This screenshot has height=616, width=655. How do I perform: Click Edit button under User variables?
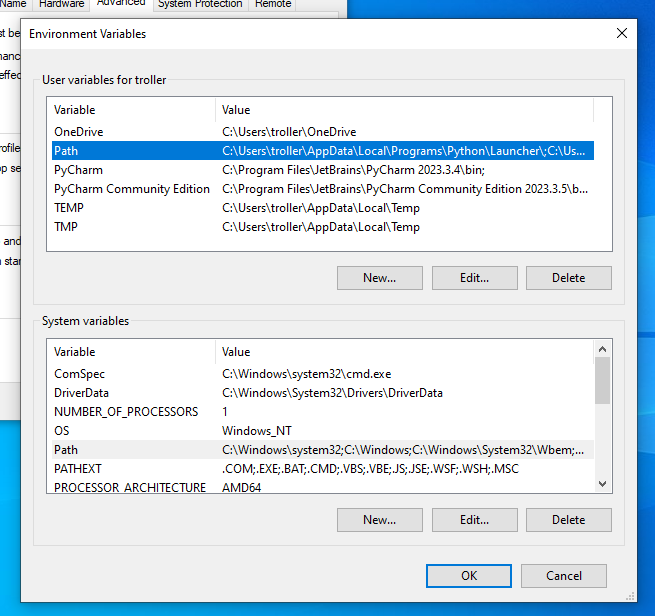[x=474, y=277]
